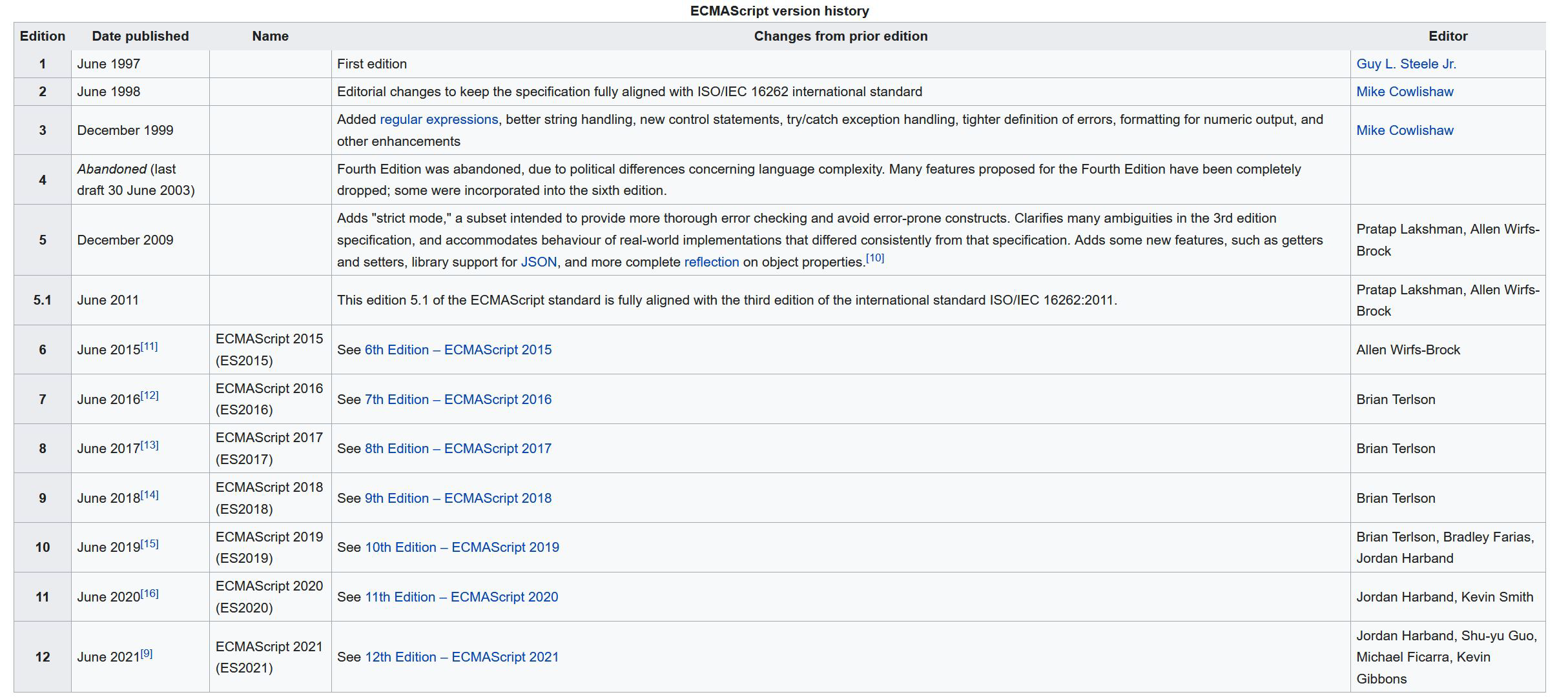
Task: Click citation [14] beside June 2018
Action: tap(149, 495)
